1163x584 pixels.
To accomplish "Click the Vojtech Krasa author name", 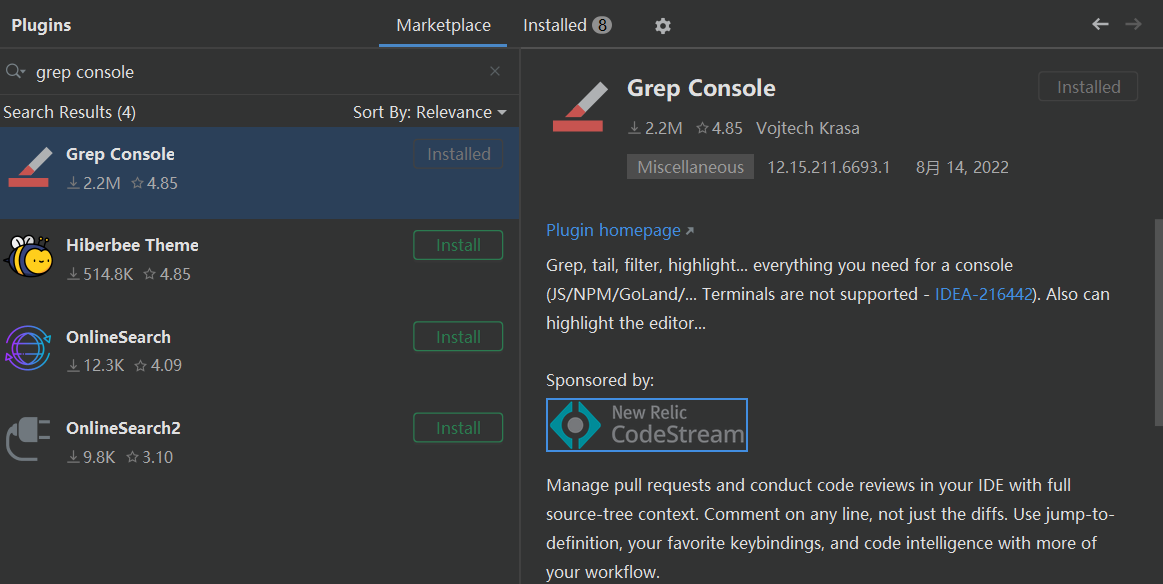I will click(808, 128).
